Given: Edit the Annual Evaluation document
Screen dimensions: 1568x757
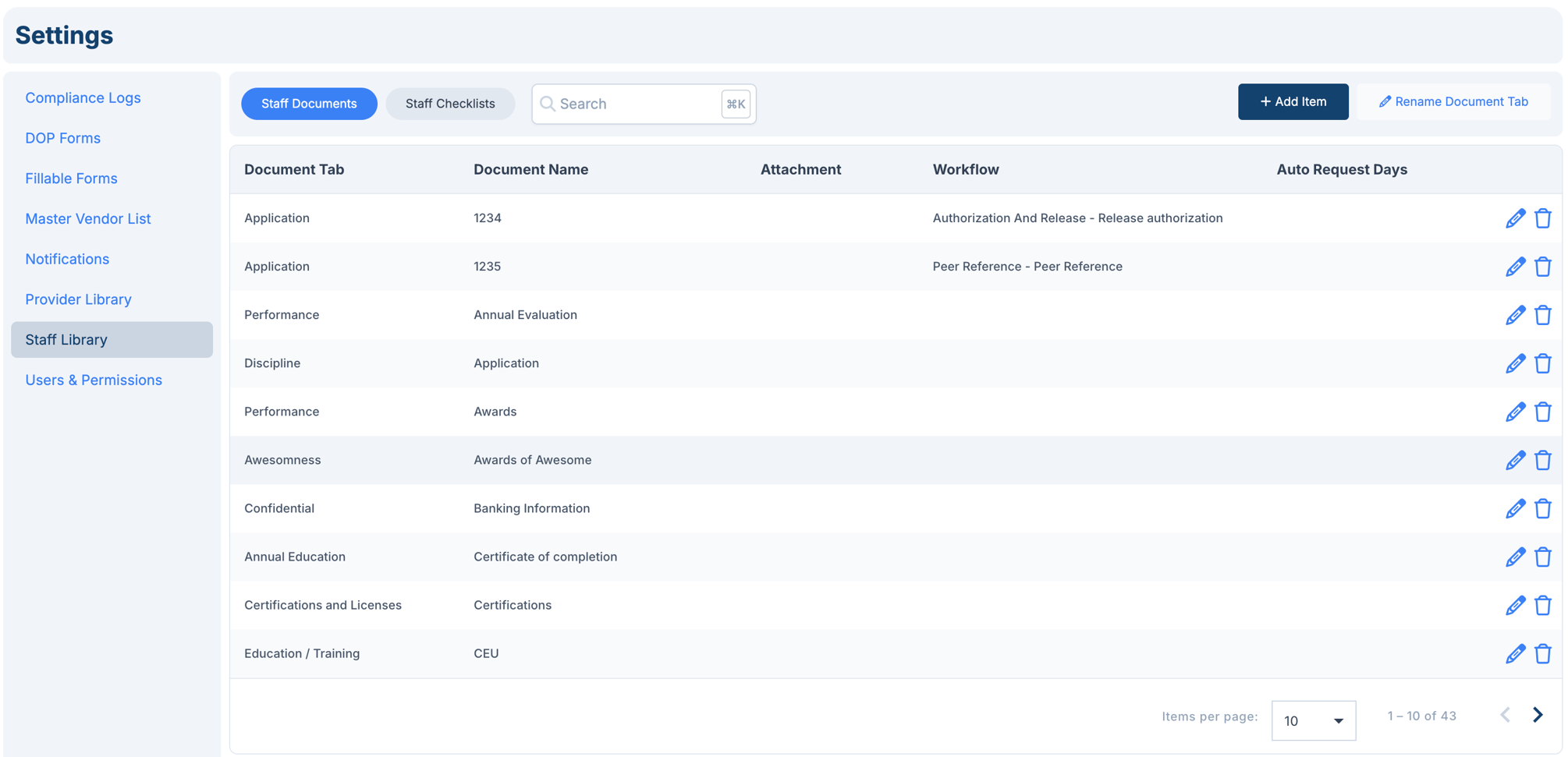Looking at the screenshot, I should (x=1515, y=315).
